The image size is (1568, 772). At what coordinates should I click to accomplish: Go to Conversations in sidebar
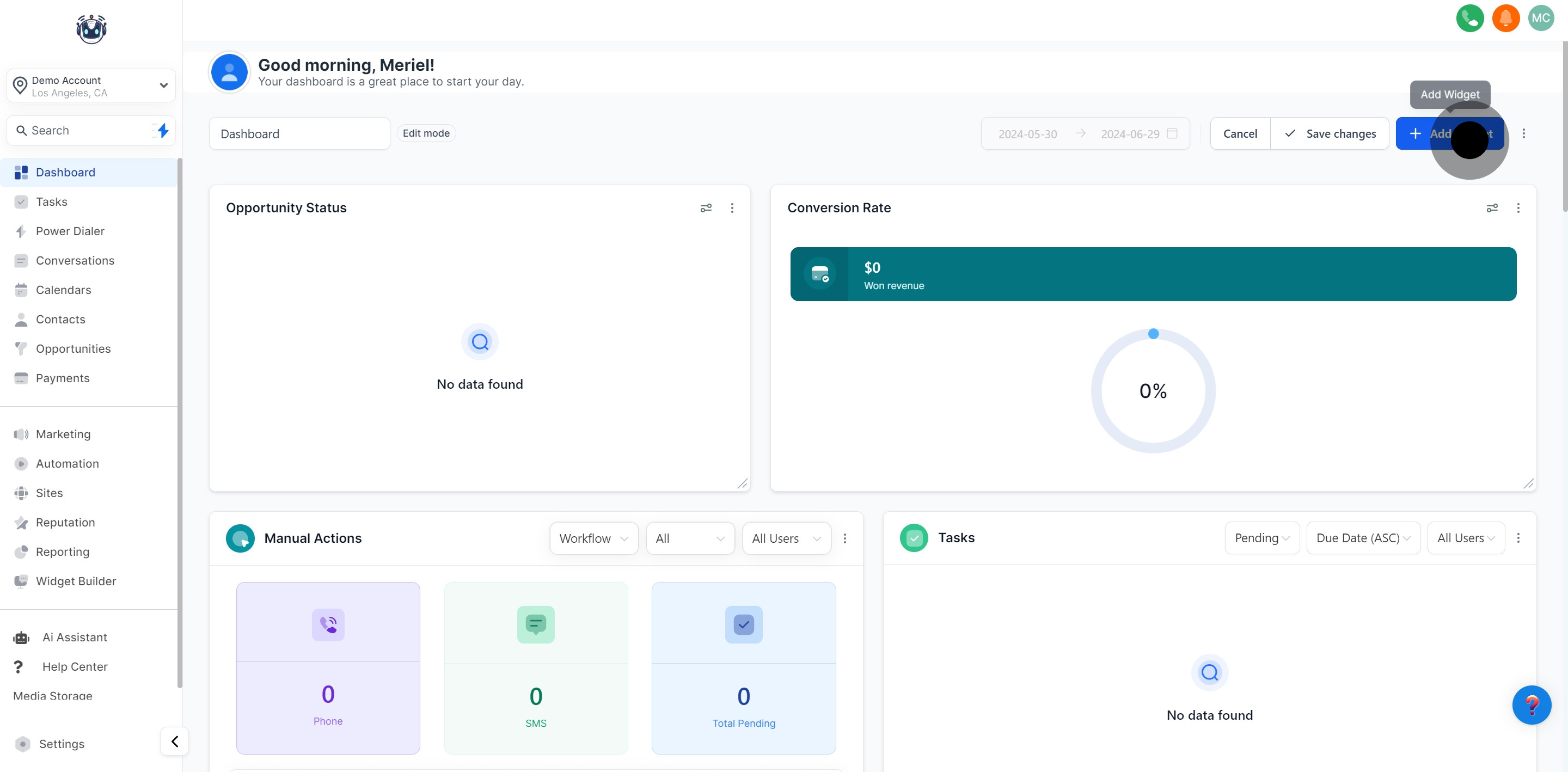point(75,261)
